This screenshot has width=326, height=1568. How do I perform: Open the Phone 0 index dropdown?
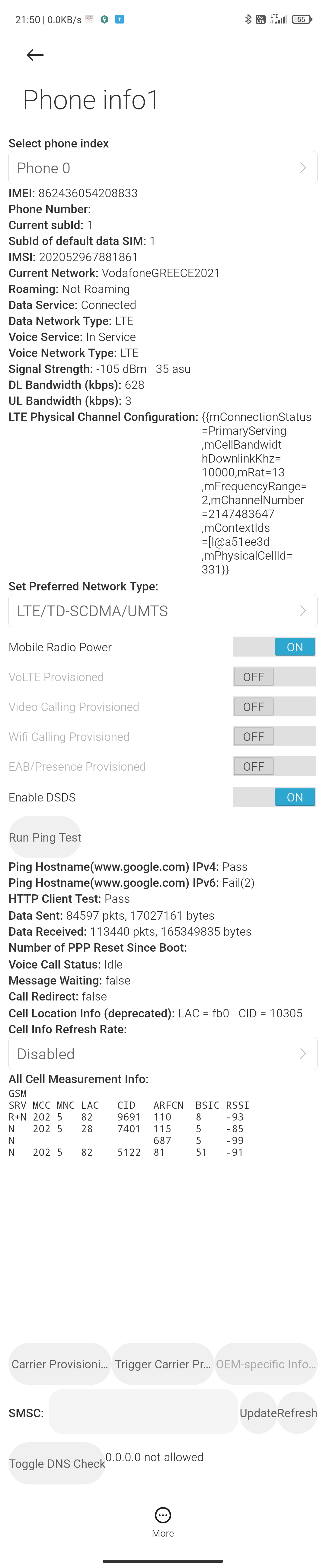click(163, 168)
